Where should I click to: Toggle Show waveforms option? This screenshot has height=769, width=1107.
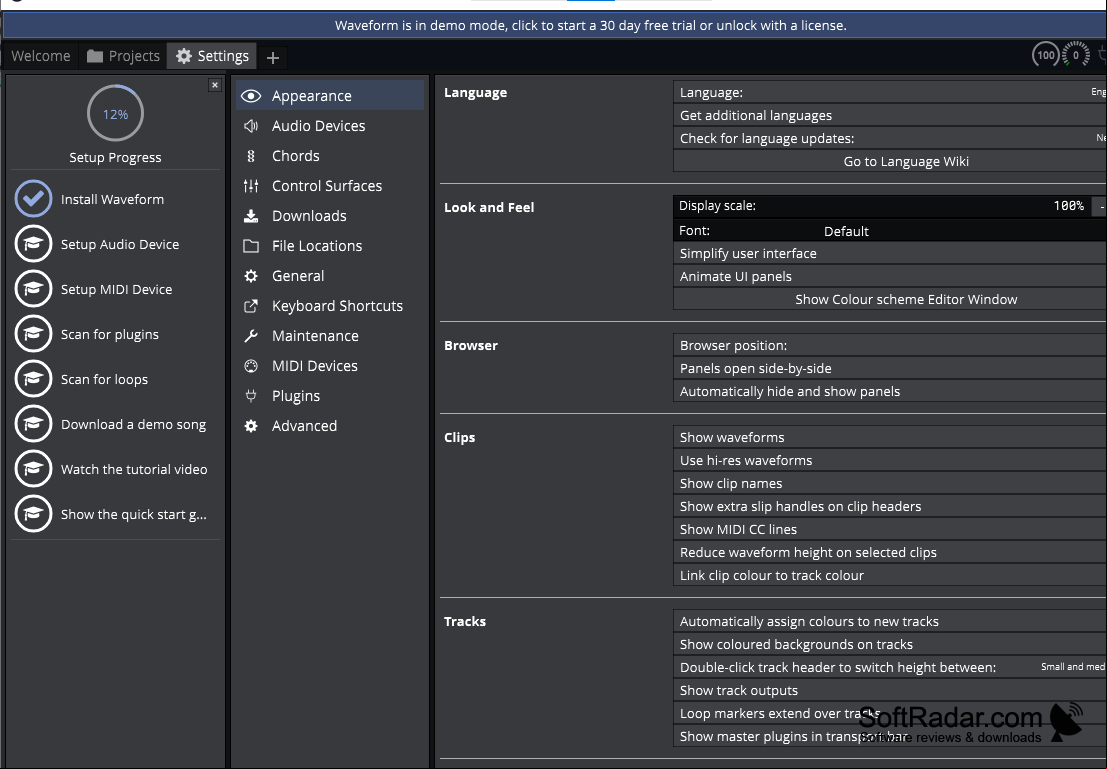point(890,437)
